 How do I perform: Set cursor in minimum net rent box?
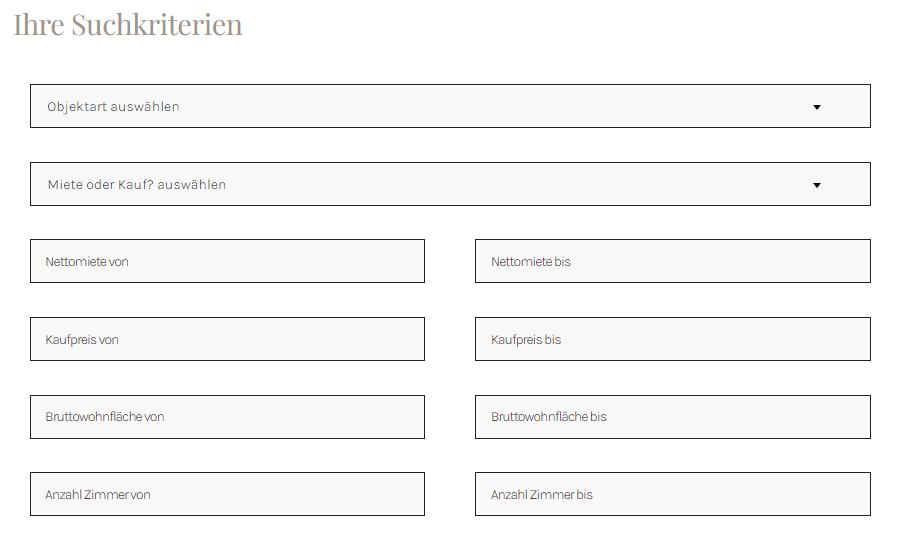click(x=227, y=261)
